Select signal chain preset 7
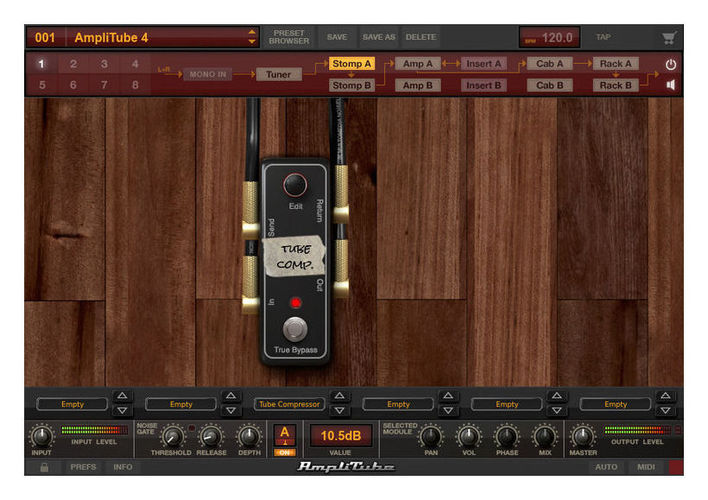The image size is (708, 500). pos(104,85)
